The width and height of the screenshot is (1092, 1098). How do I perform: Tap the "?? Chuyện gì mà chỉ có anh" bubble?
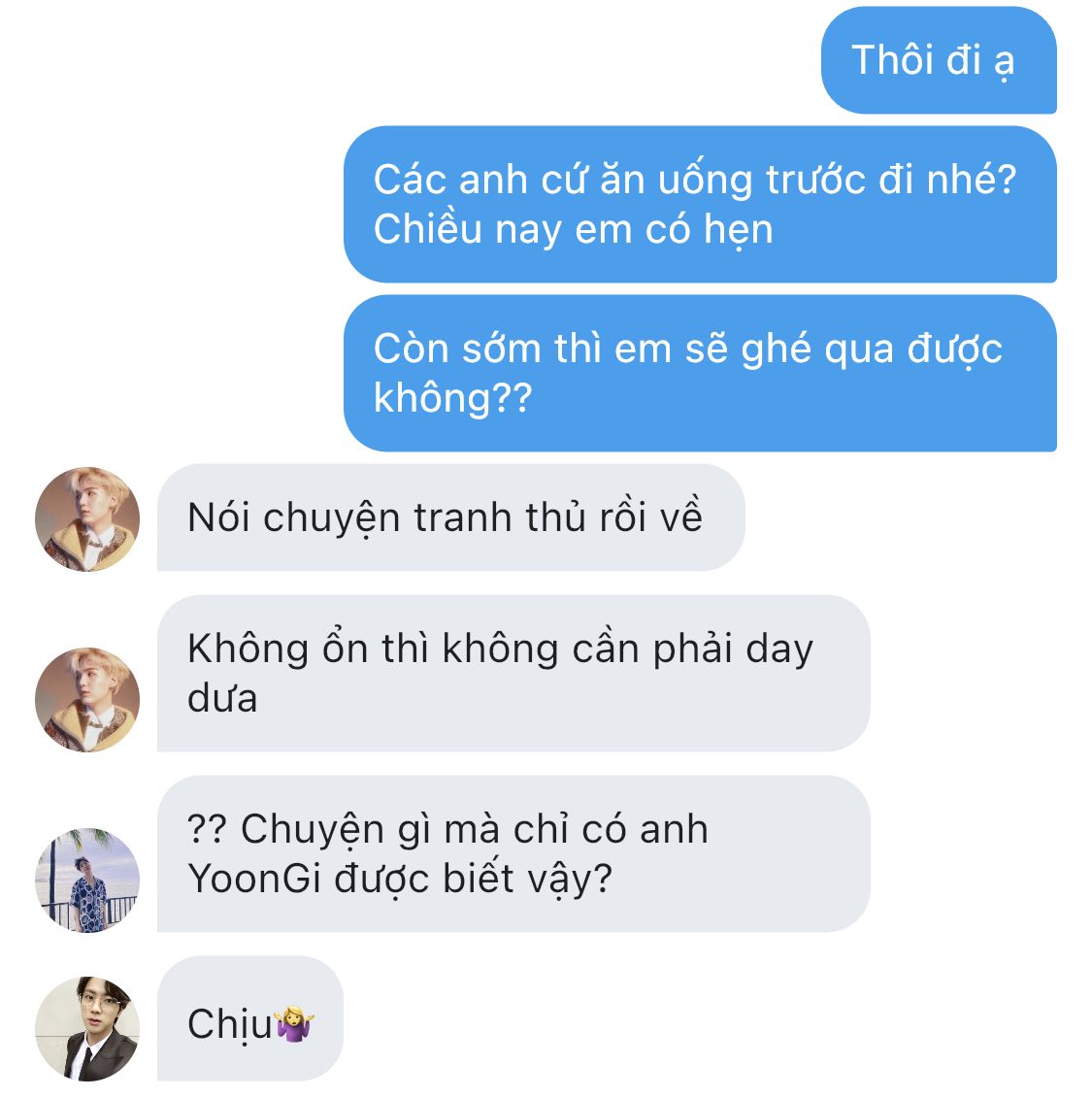(x=513, y=853)
